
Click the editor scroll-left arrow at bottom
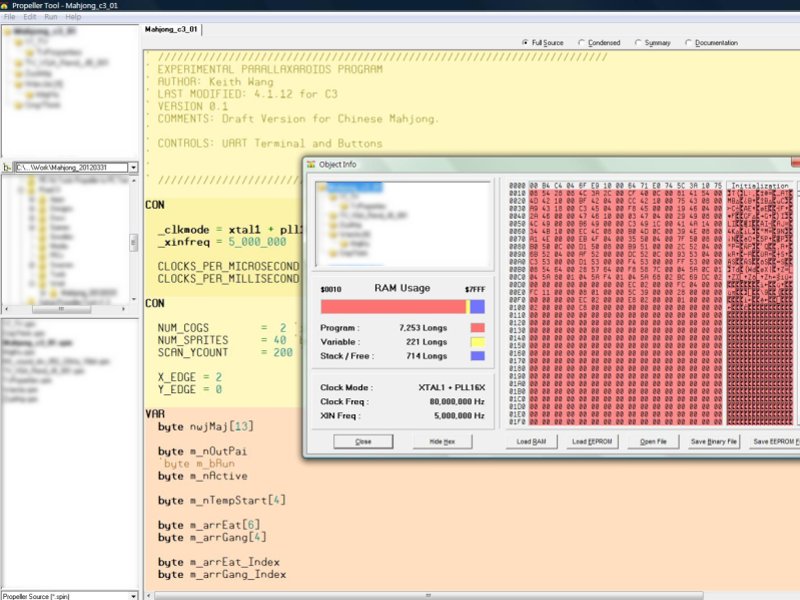(148, 595)
